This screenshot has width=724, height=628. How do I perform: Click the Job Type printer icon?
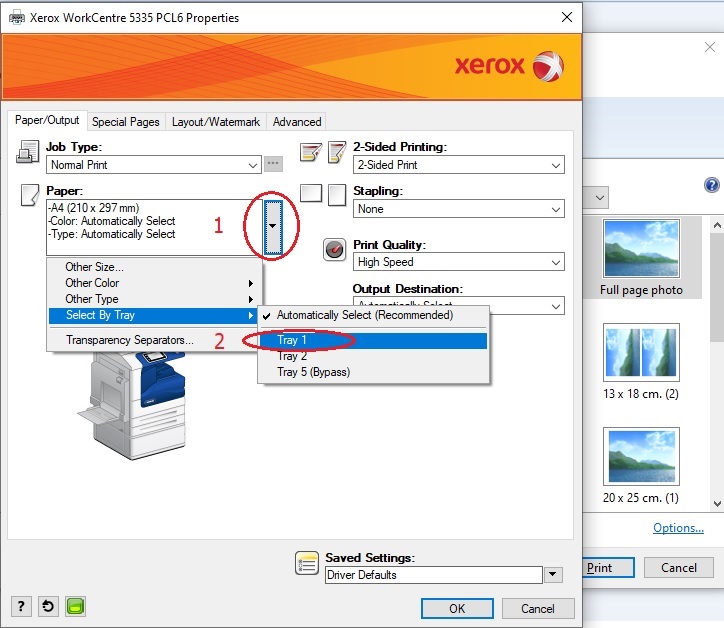click(28, 152)
